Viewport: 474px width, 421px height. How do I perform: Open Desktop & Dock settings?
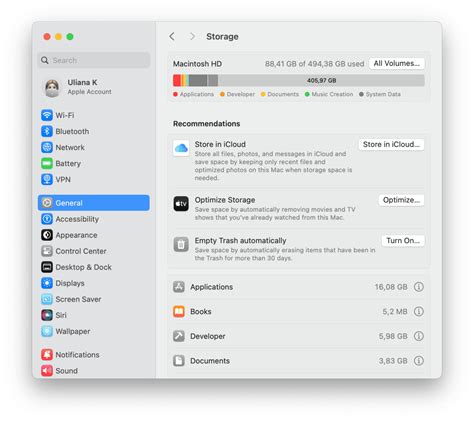(x=93, y=267)
